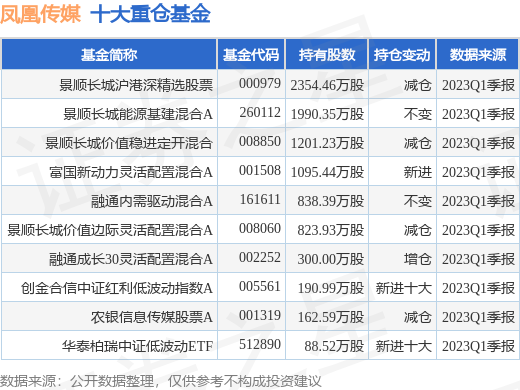Select the 2354.46万股 holdings cell
Image resolution: width=520 pixels, height=390 pixels.
(327, 85)
